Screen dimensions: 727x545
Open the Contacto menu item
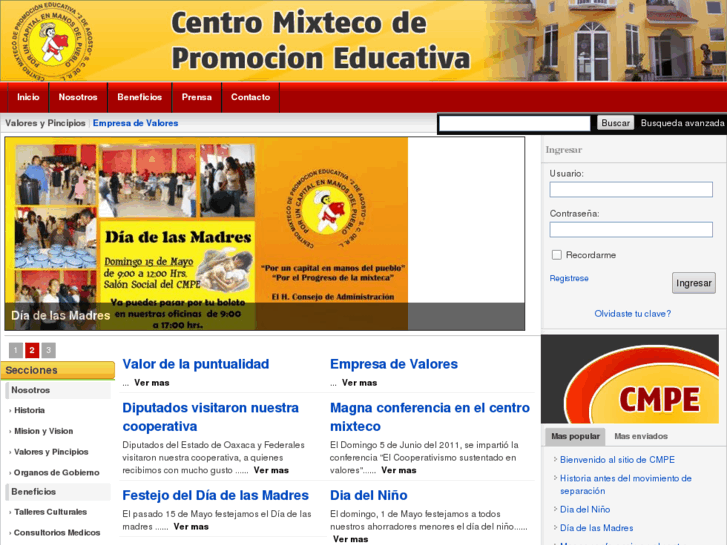(250, 97)
